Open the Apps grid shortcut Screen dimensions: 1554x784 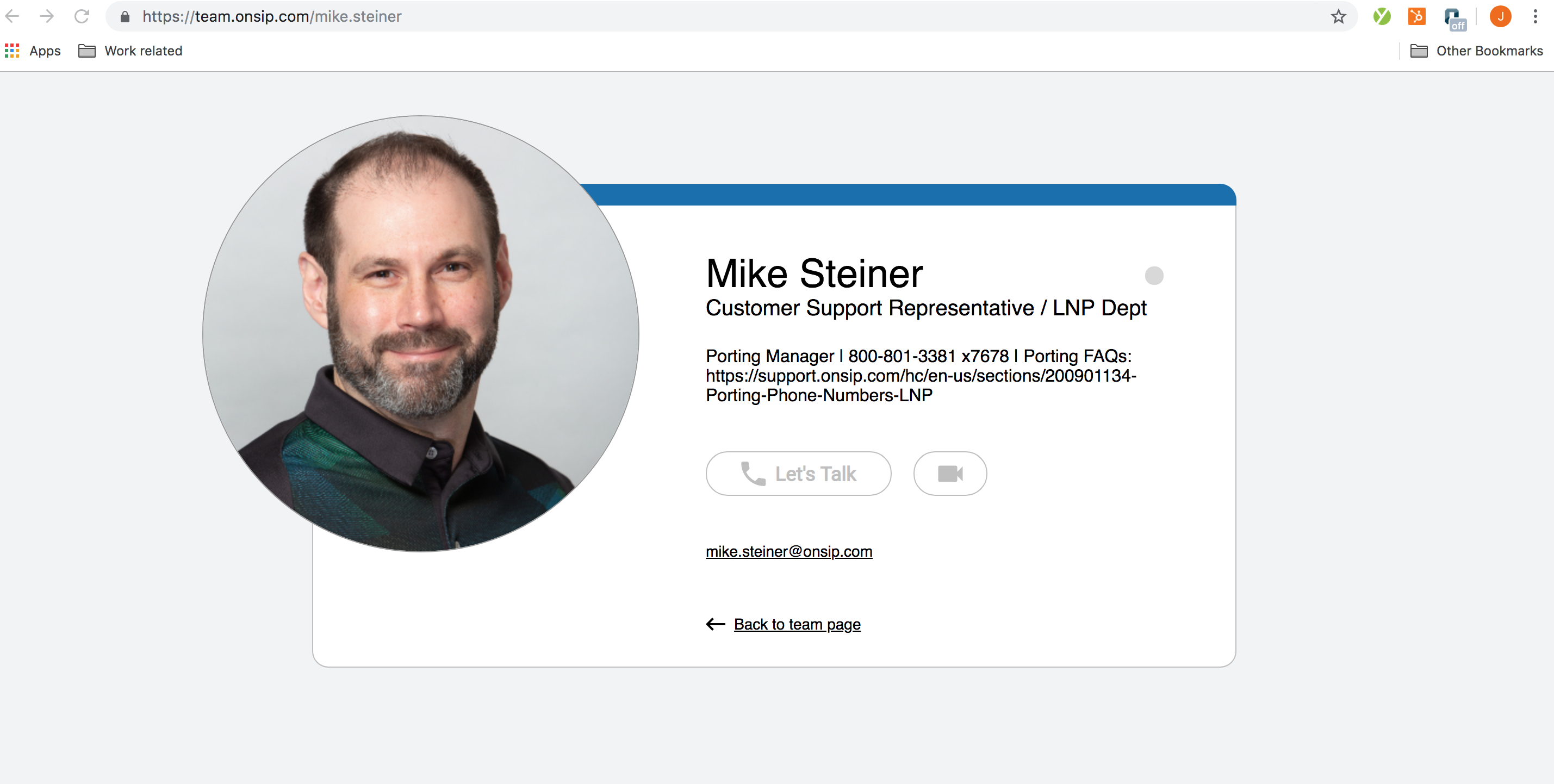click(x=33, y=51)
